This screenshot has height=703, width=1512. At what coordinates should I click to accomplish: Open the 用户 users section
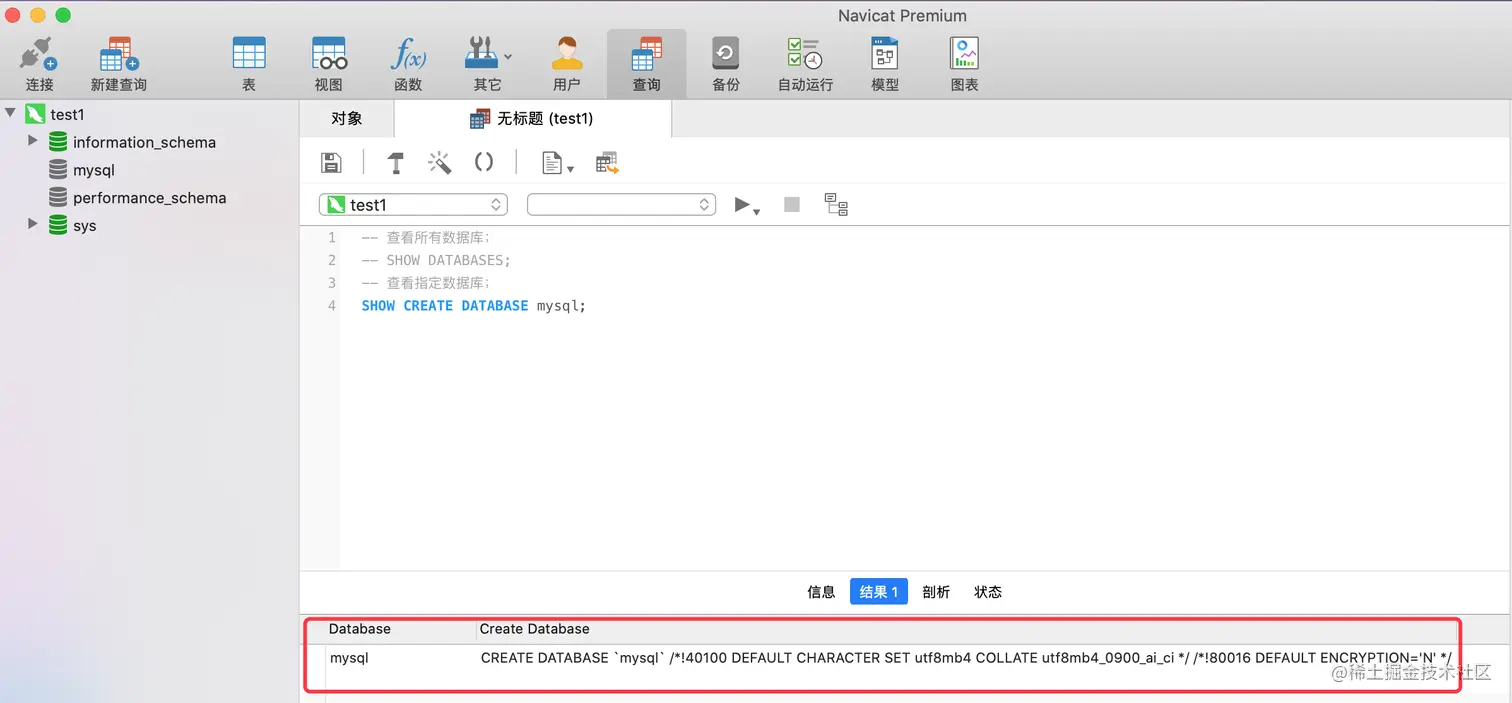coord(567,64)
